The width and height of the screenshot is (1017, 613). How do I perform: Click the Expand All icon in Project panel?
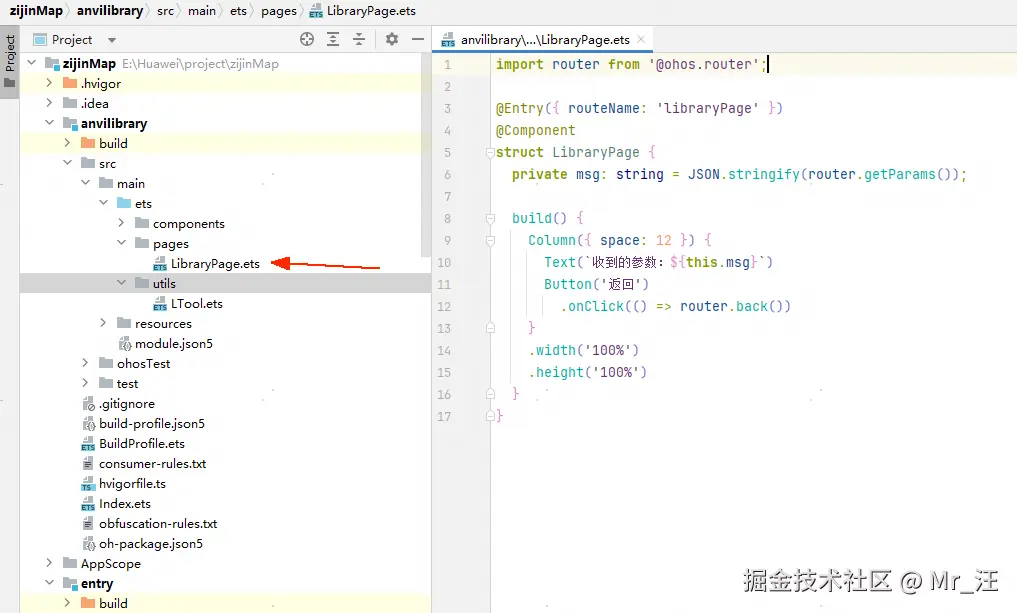[x=333, y=40]
